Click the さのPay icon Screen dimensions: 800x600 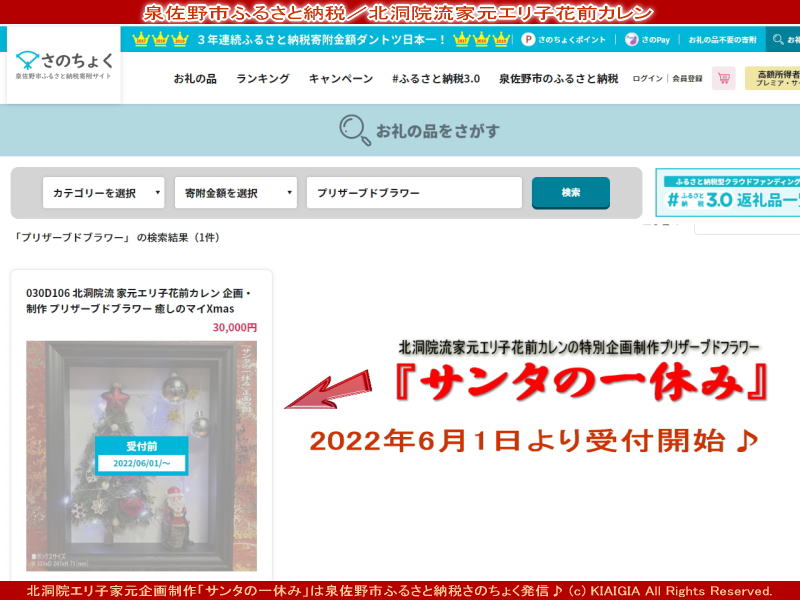click(632, 39)
